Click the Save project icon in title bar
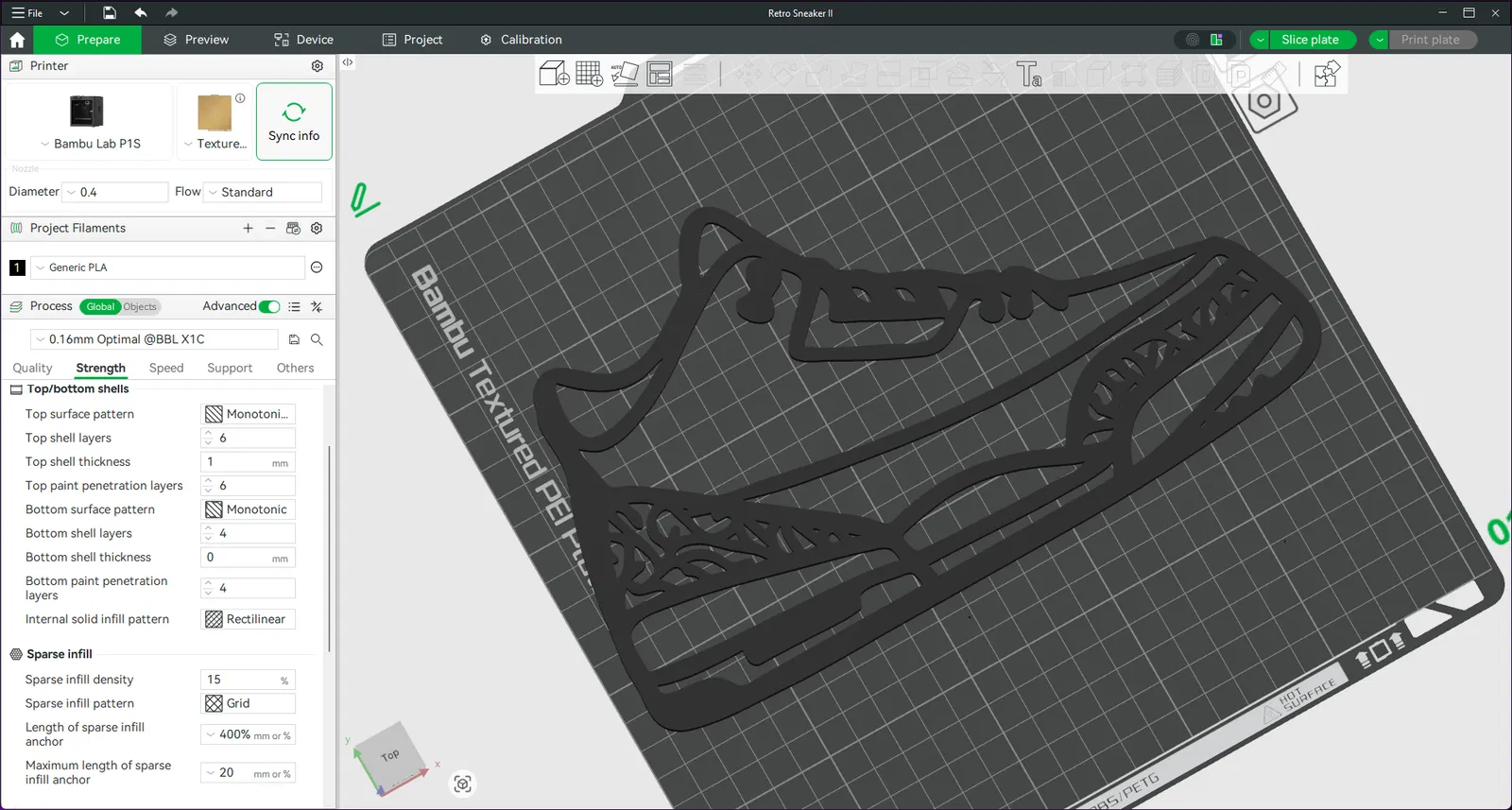Viewport: 1512px width, 810px height. click(110, 13)
